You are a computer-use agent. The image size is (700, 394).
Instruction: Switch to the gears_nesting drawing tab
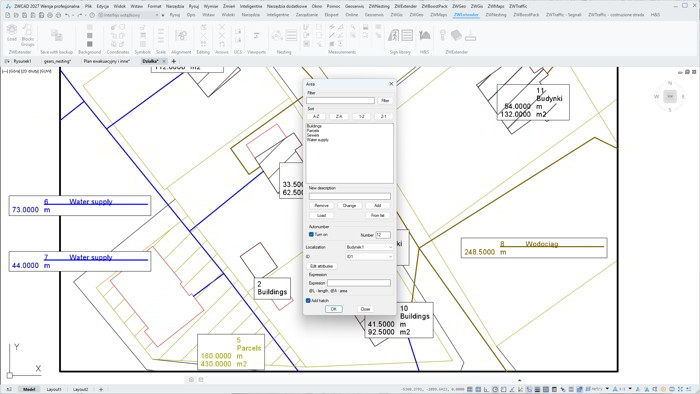tap(58, 61)
